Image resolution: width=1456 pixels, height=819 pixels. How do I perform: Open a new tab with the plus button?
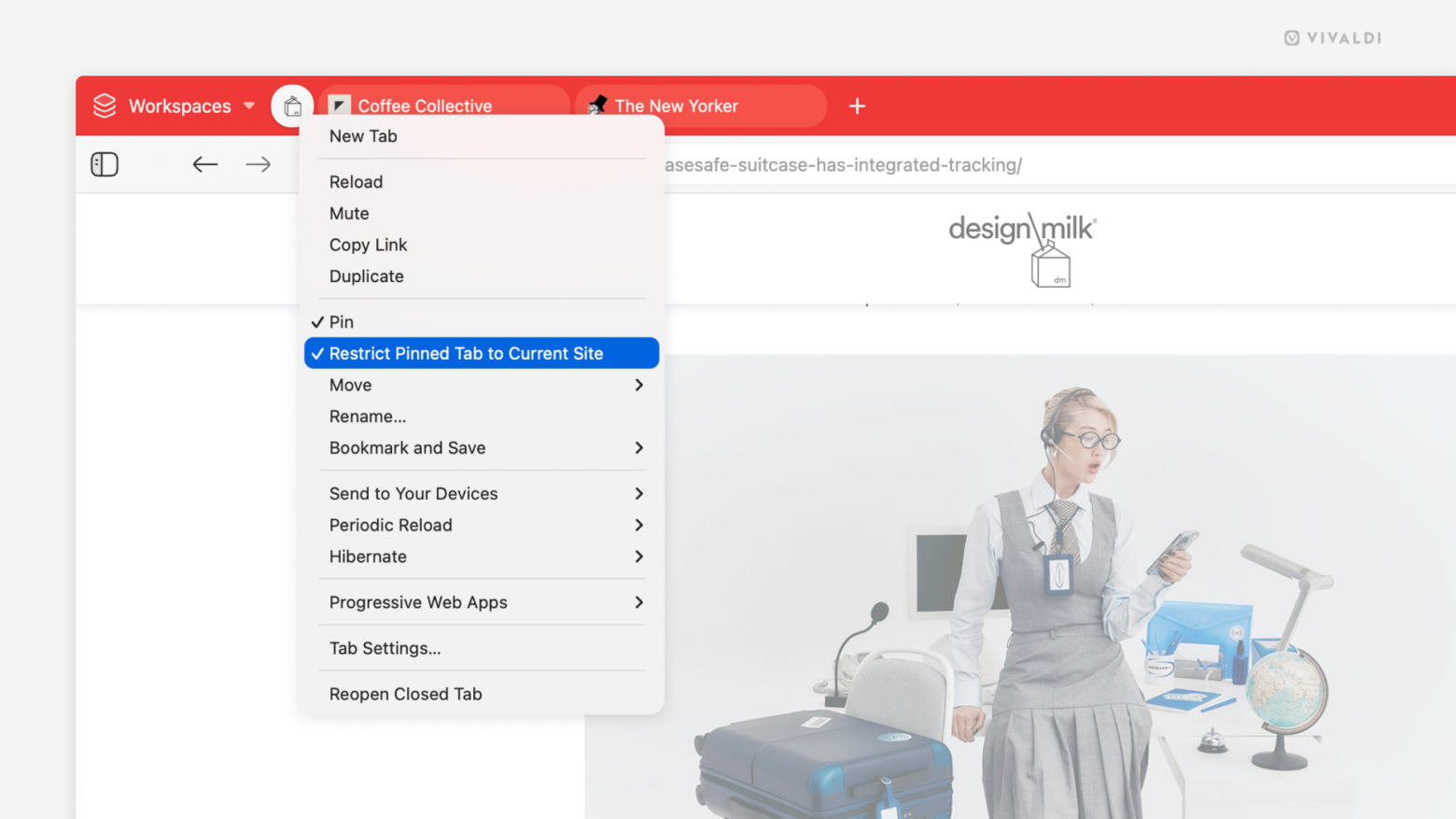(857, 106)
